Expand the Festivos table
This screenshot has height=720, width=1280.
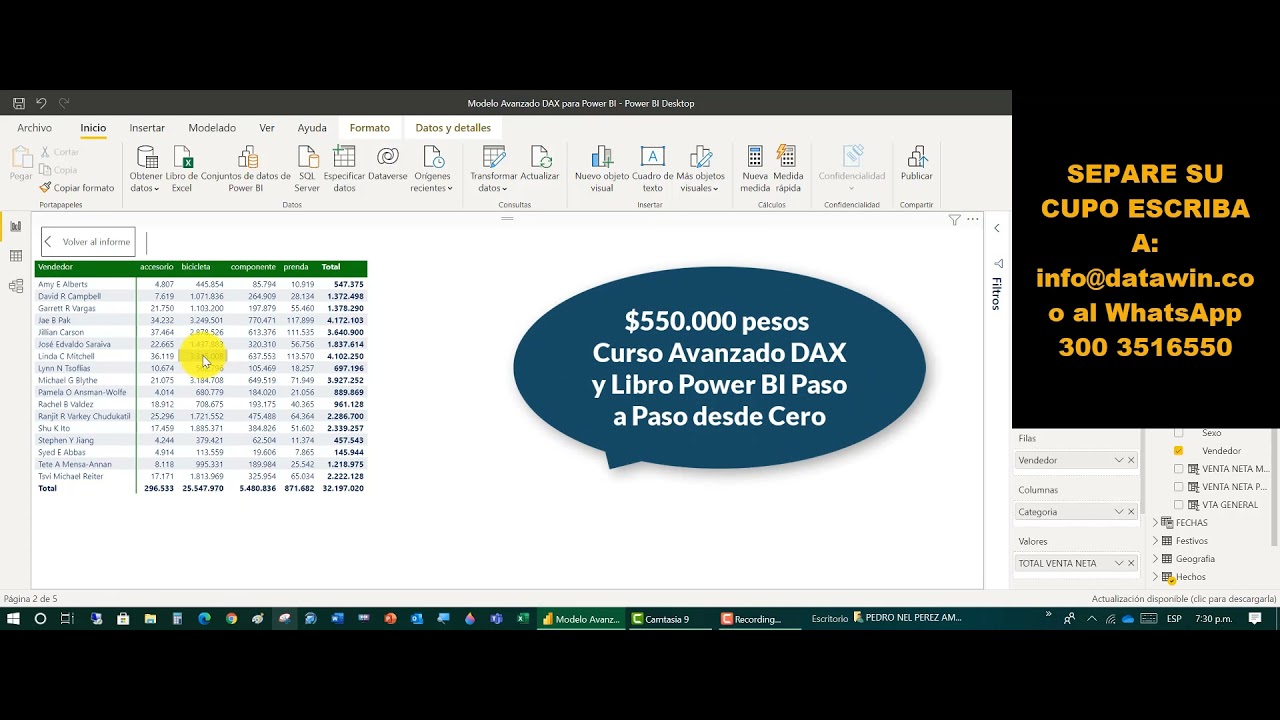[x=1156, y=541]
